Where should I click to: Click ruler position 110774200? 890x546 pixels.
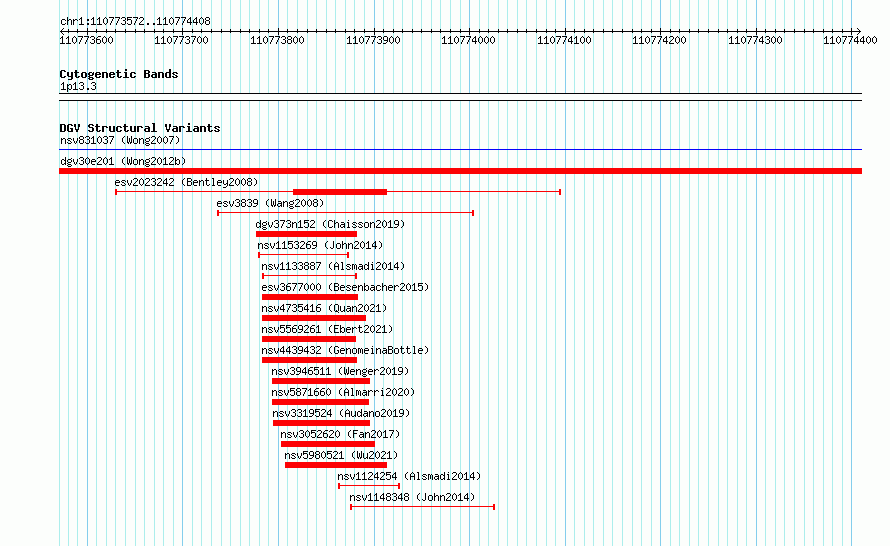(x=660, y=40)
